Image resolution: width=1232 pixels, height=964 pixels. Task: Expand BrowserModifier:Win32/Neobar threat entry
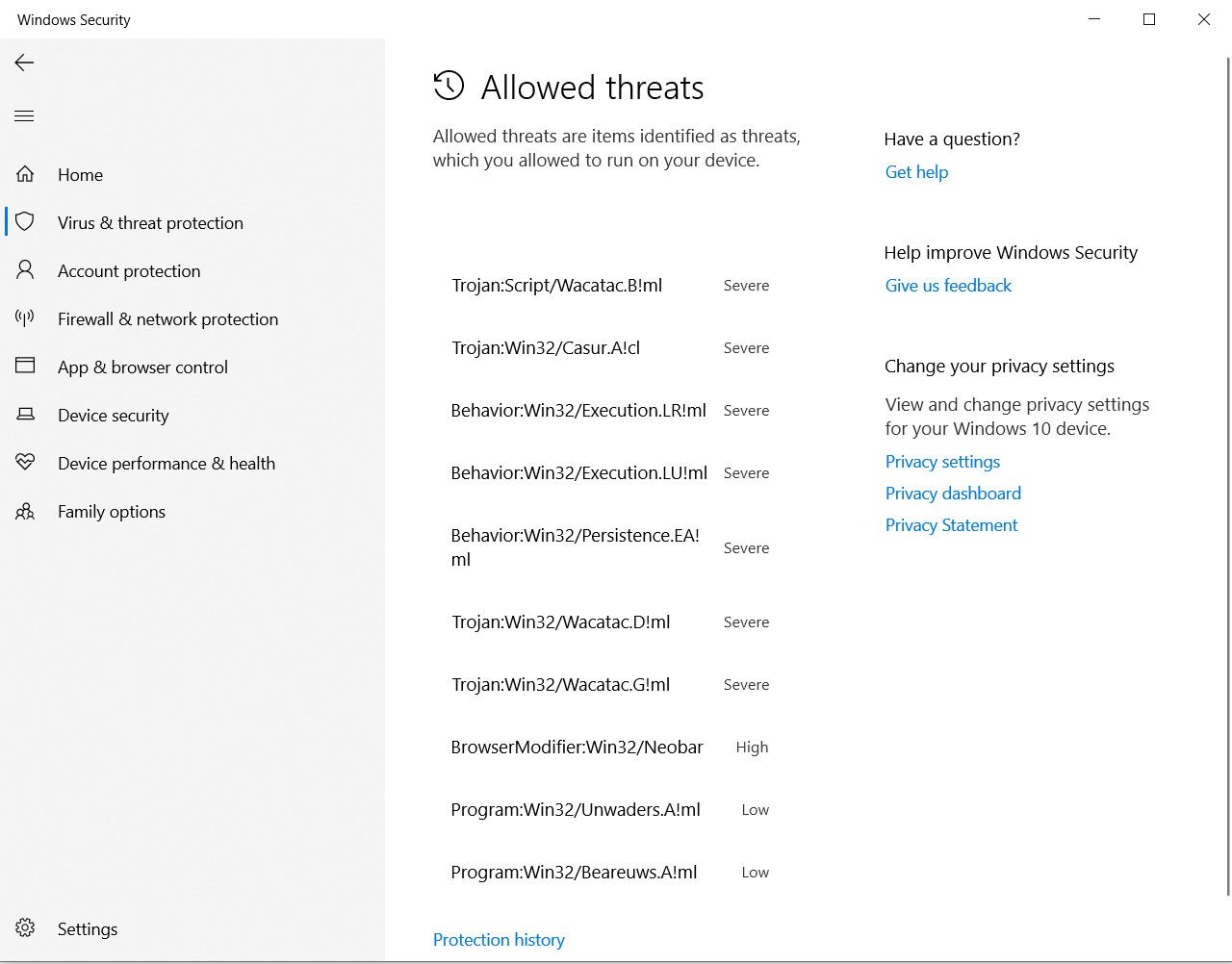(610, 748)
